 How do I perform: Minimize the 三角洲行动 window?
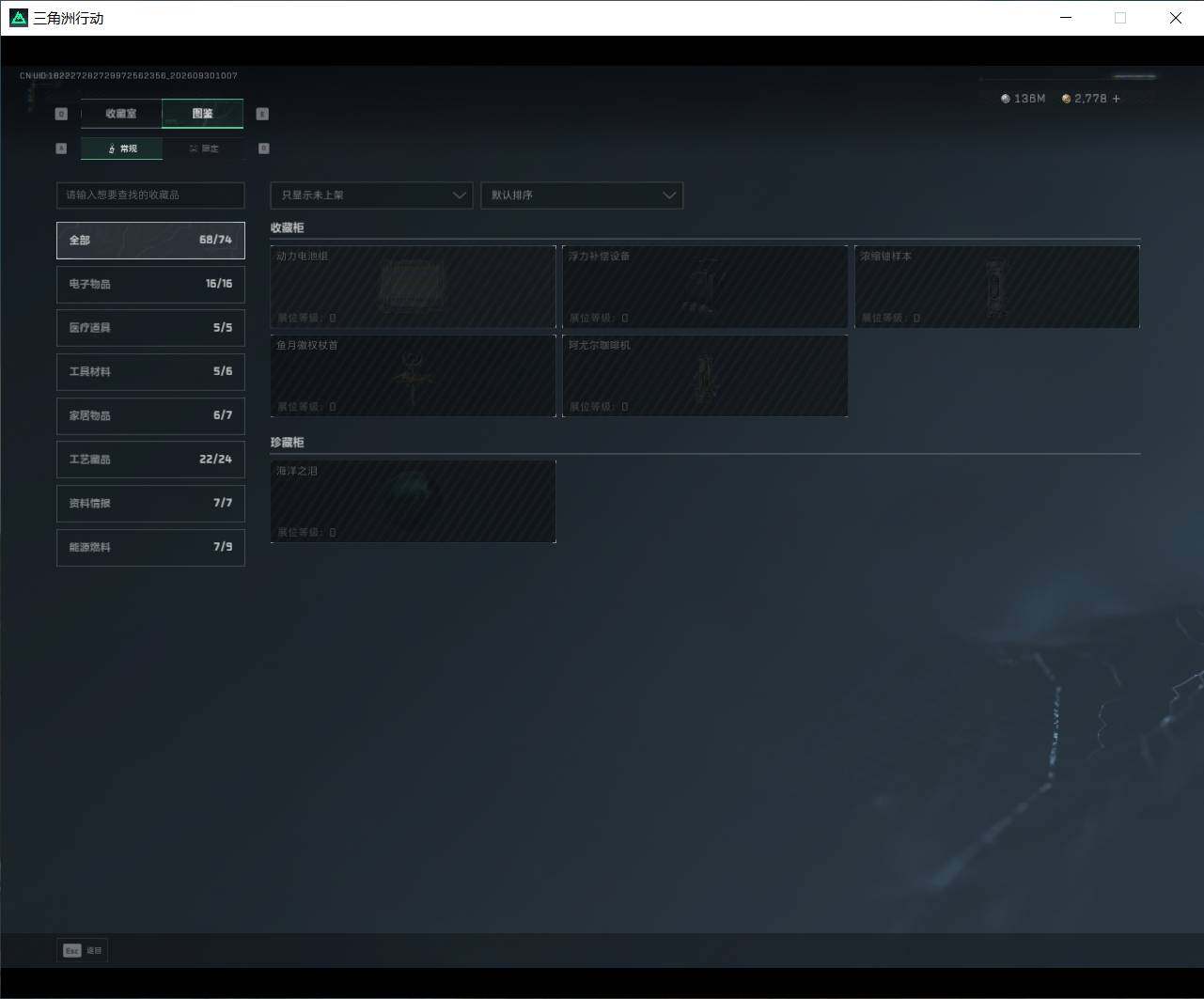pyautogui.click(x=1066, y=18)
